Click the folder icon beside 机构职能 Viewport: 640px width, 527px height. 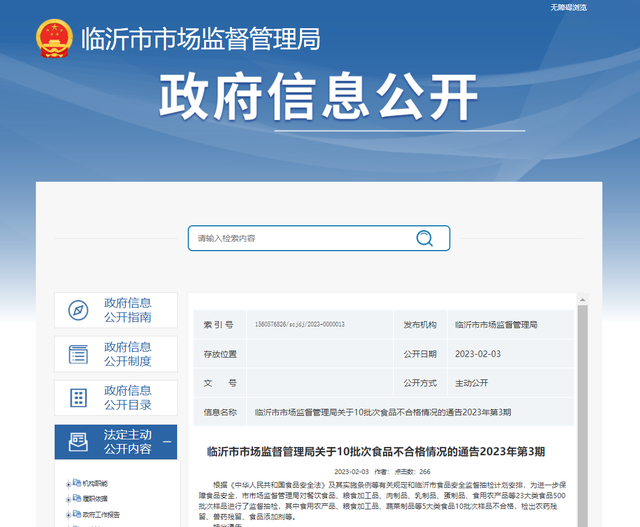pyautogui.click(x=77, y=483)
